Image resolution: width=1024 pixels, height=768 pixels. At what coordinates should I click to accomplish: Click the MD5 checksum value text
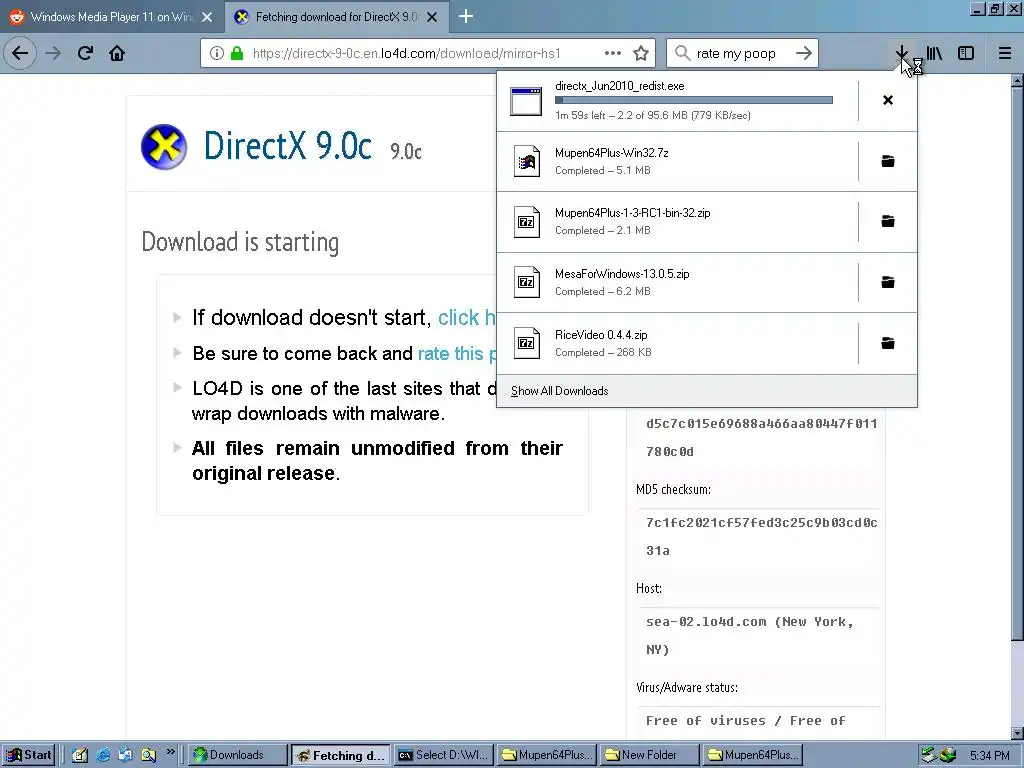(761, 536)
